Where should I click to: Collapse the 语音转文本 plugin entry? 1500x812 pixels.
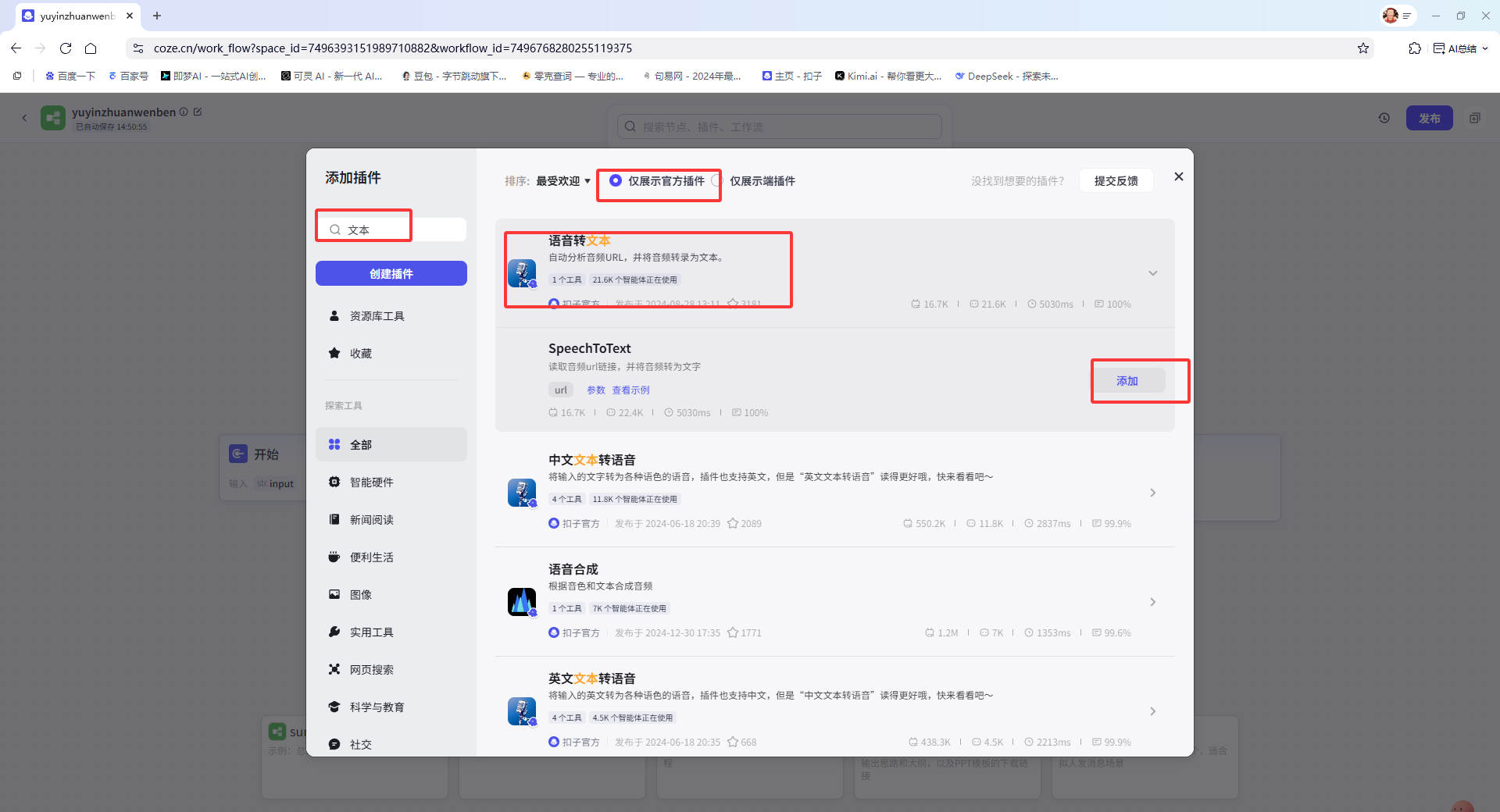coord(1153,273)
